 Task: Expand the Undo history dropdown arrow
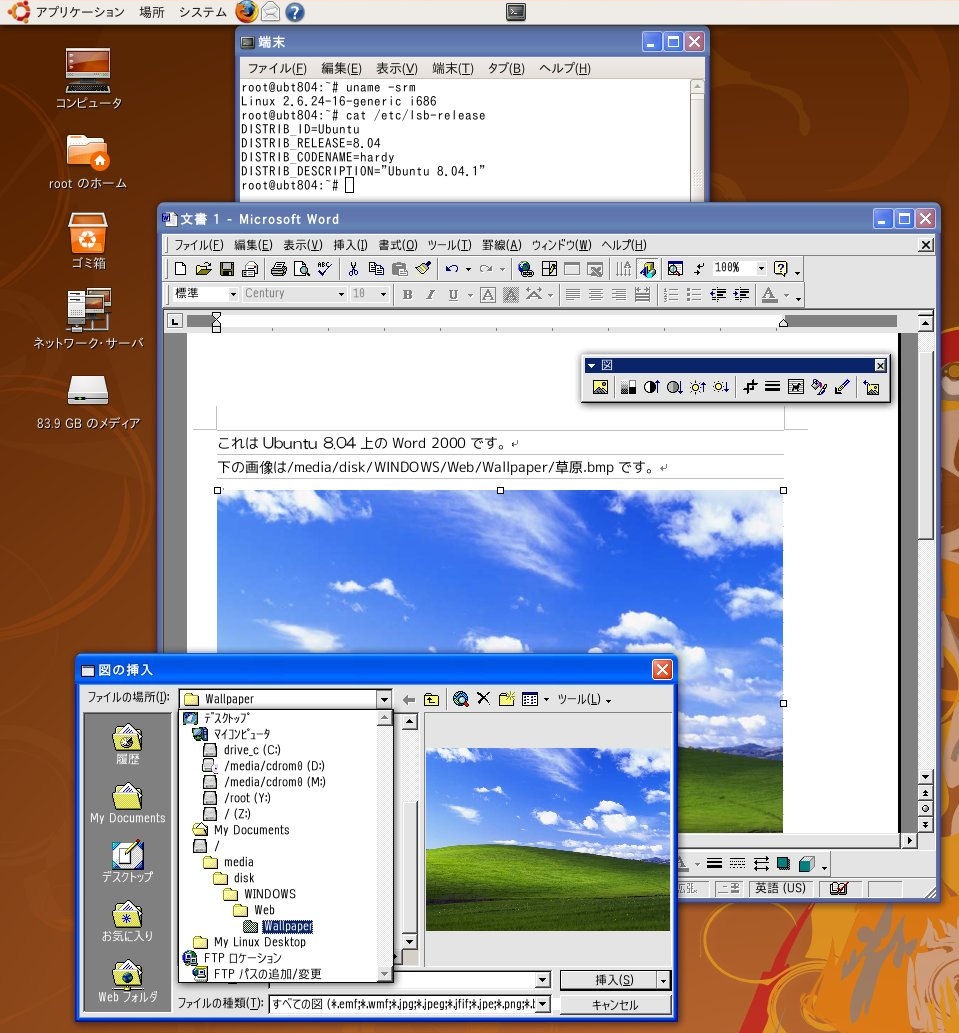point(468,269)
